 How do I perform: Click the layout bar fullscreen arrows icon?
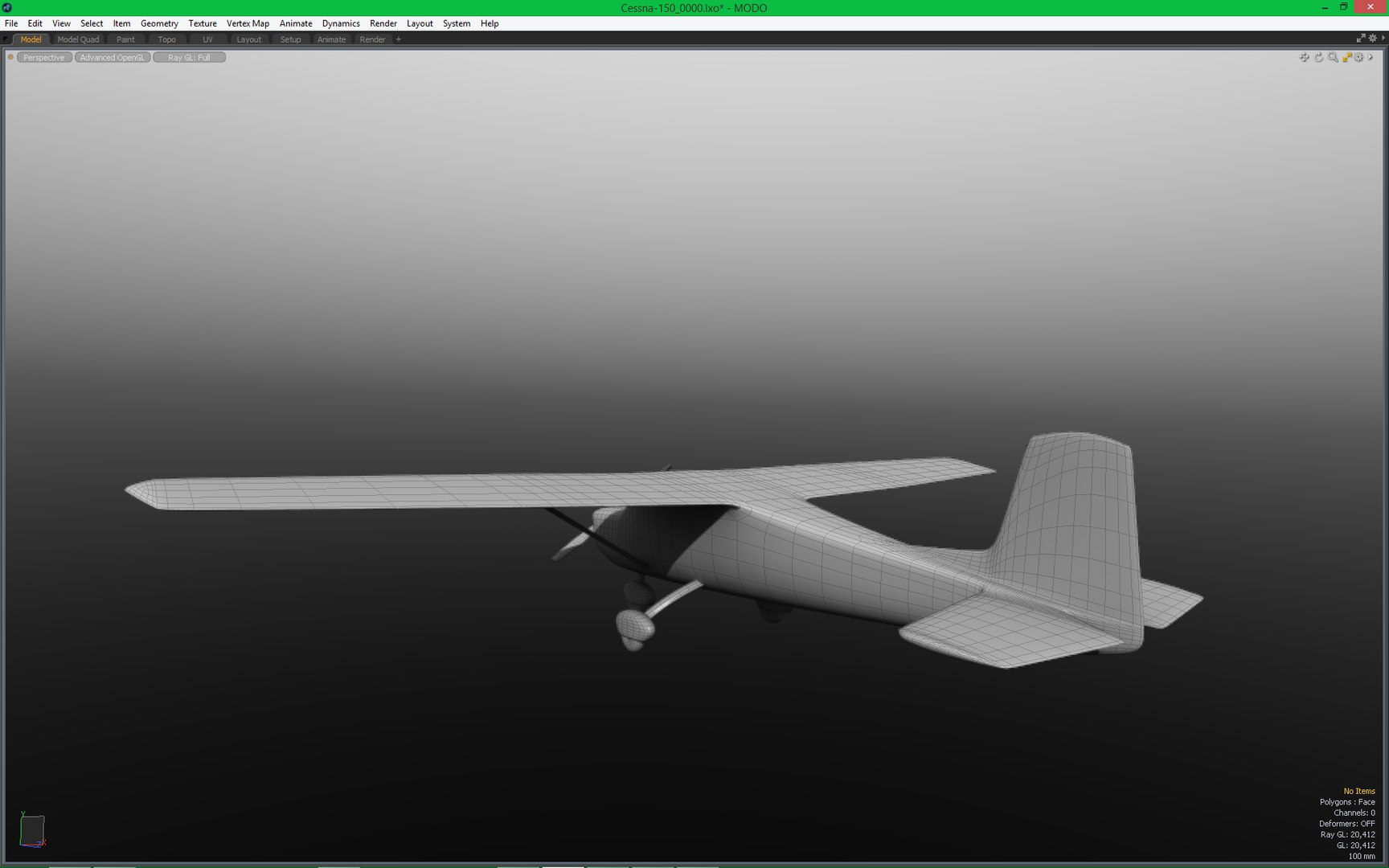(x=1361, y=39)
